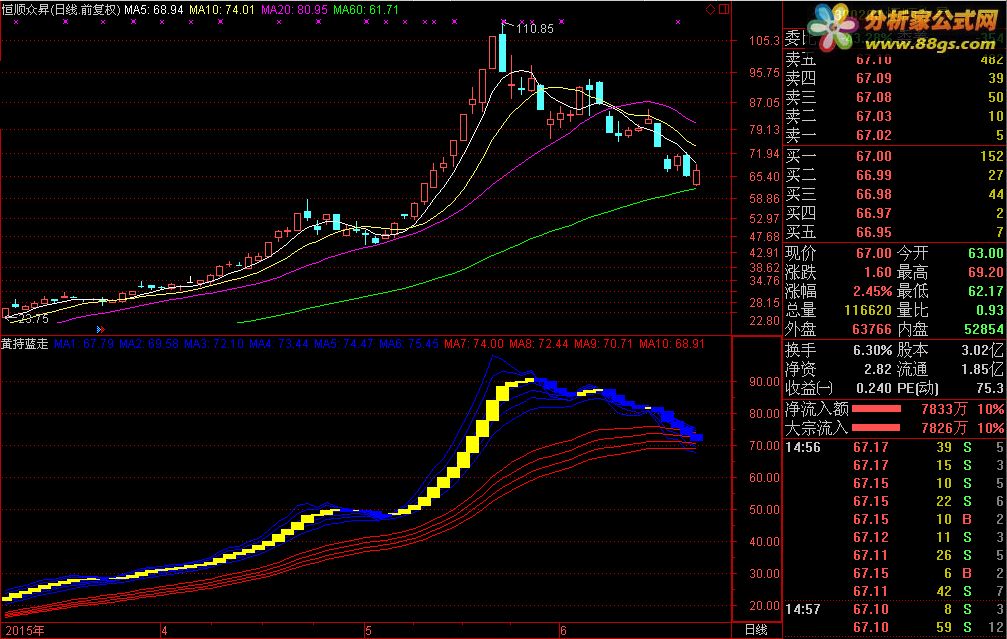Click the MA5: 68.94 indicator label
This screenshot has width=1007, height=639.
[x=153, y=10]
